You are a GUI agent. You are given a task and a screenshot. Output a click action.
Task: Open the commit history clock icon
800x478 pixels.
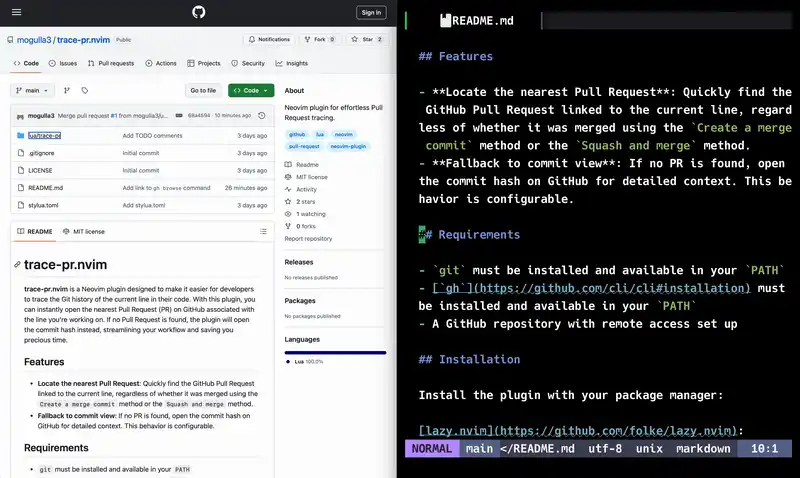pyautogui.click(x=262, y=116)
